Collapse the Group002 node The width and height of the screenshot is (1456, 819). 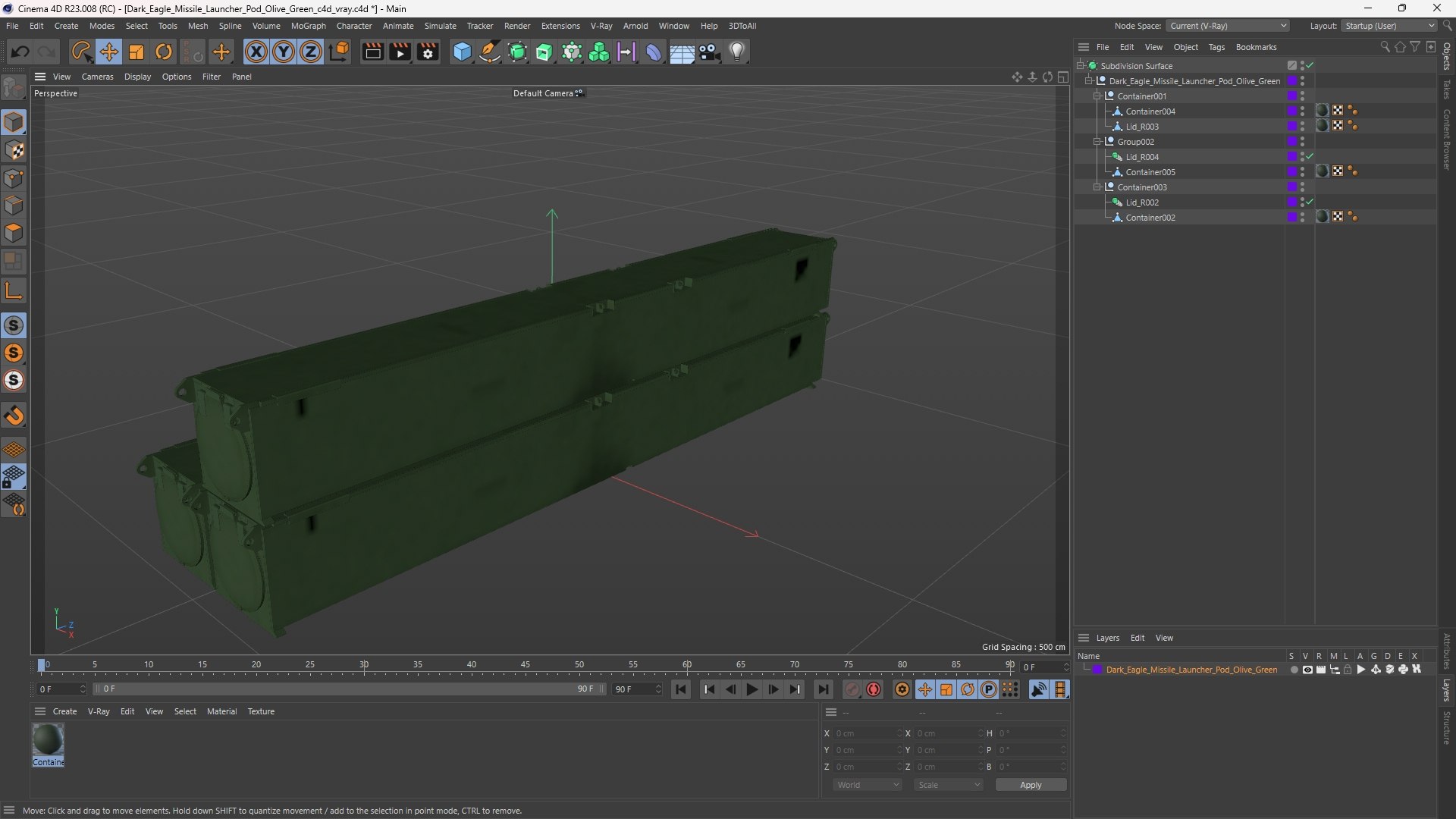[x=1097, y=142]
